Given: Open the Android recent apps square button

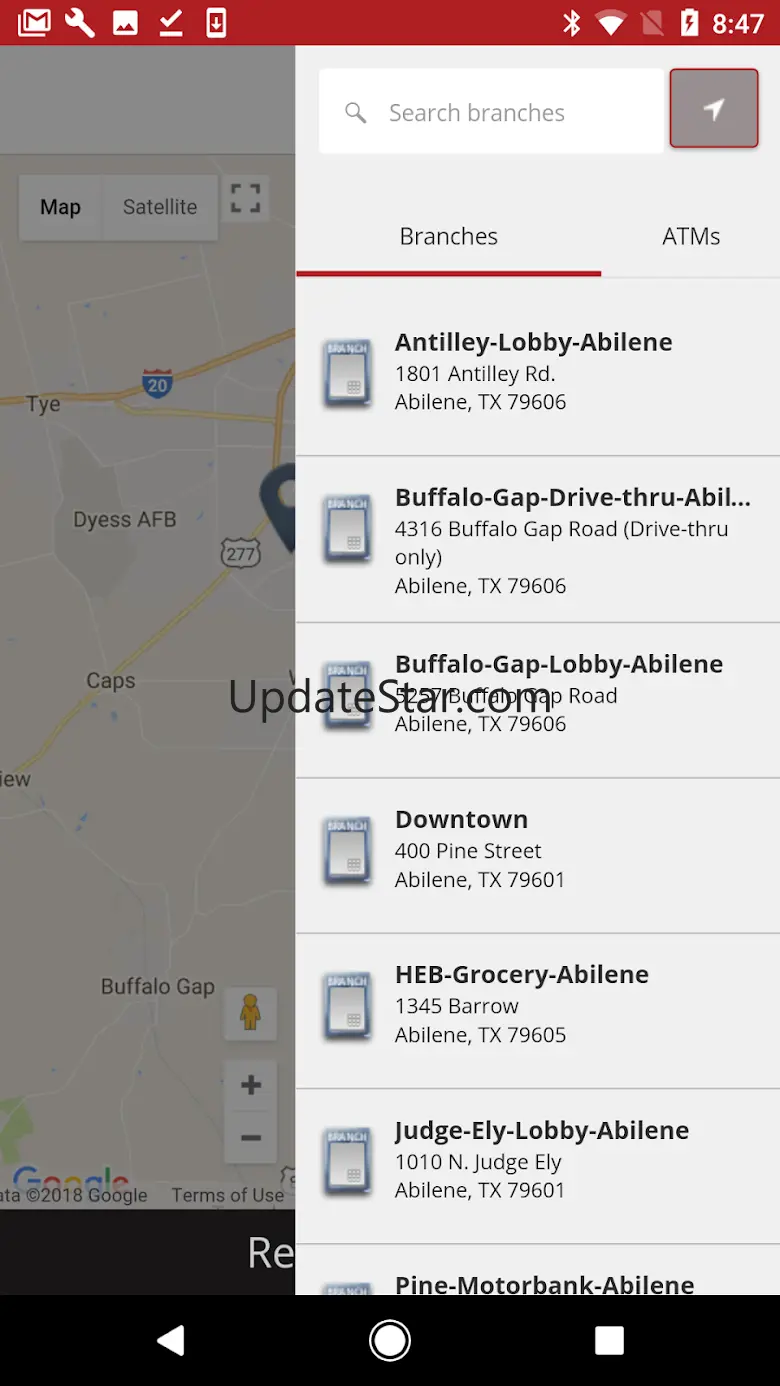Looking at the screenshot, I should click(x=609, y=1340).
